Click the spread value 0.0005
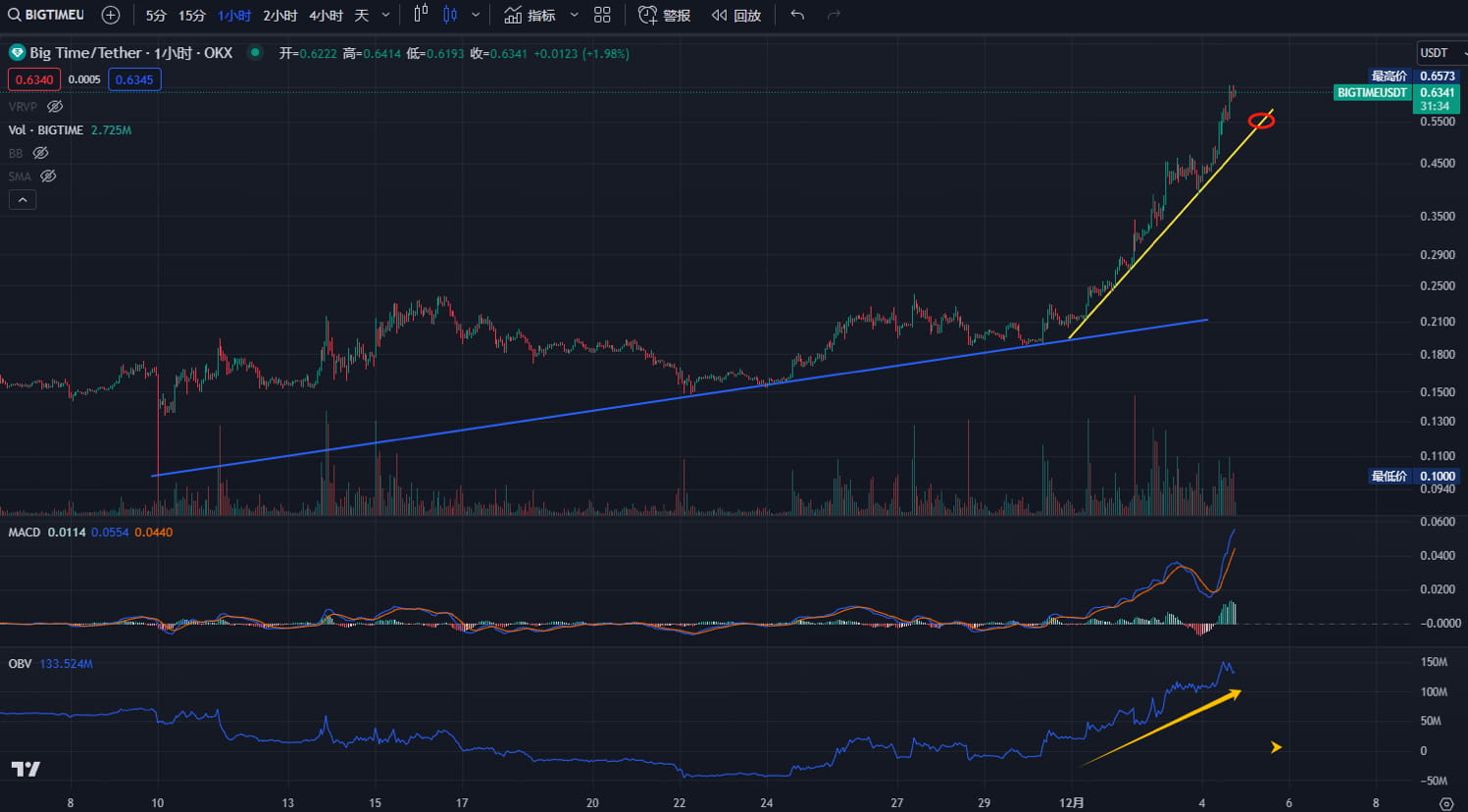The image size is (1468, 812). 84,79
